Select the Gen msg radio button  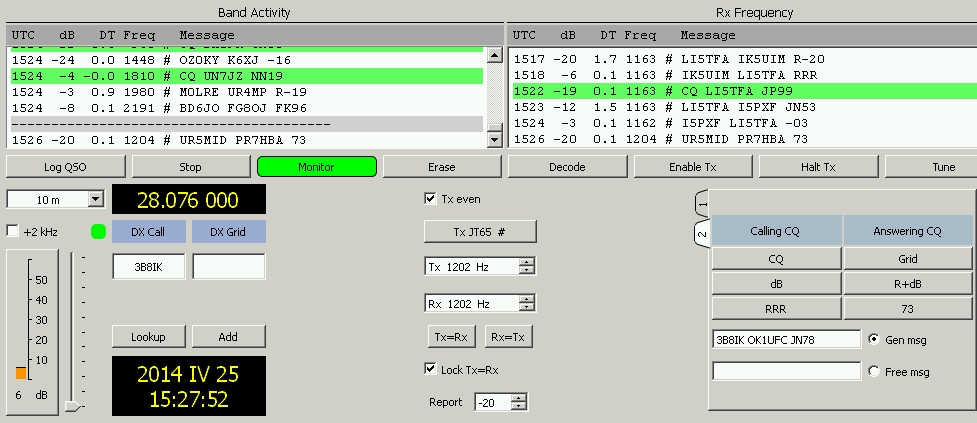coord(875,340)
